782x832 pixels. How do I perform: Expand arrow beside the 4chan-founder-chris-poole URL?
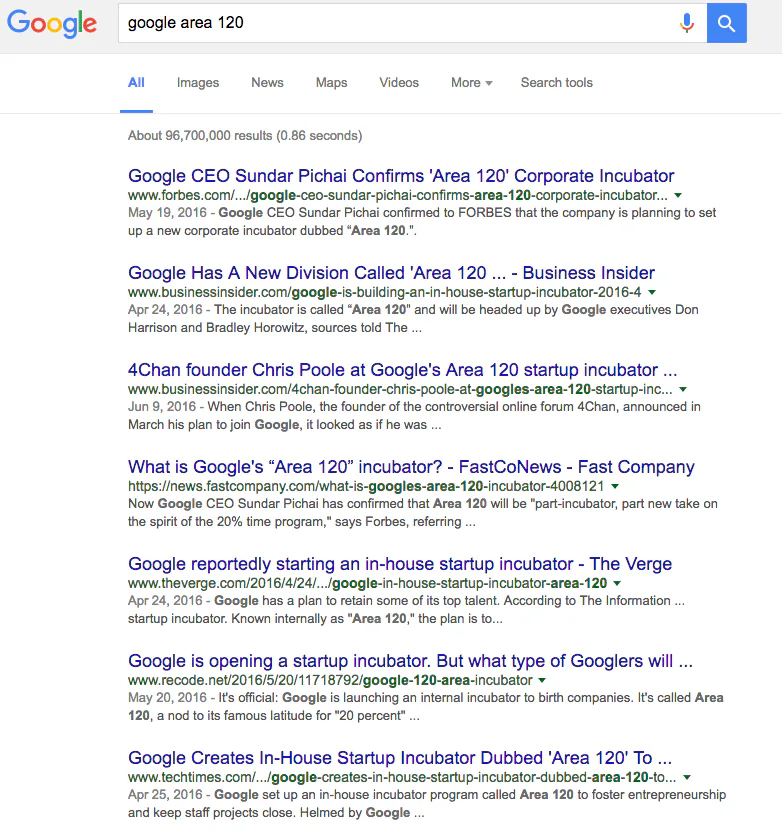coord(683,389)
